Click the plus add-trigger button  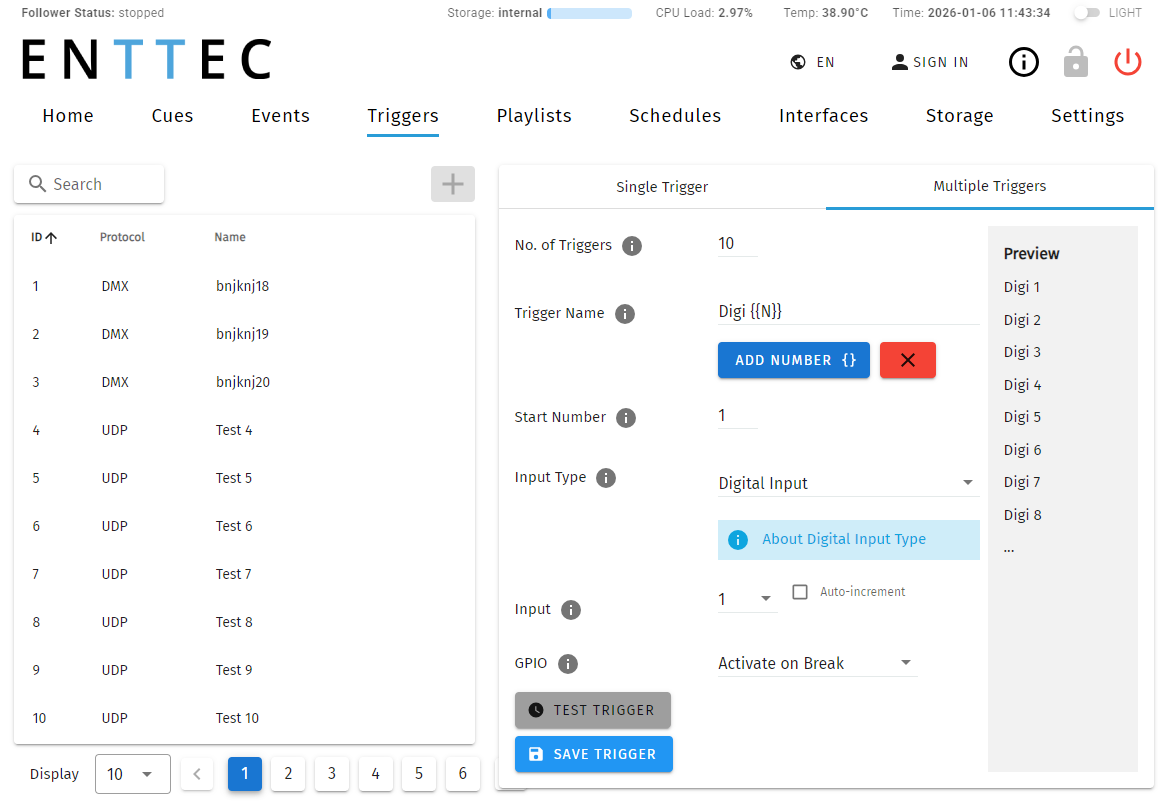(453, 184)
